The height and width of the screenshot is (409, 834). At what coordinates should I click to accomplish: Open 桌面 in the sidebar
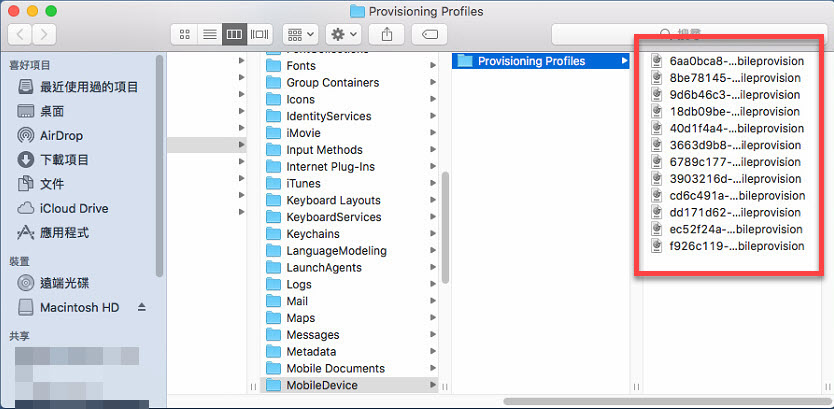pyautogui.click(x=40, y=111)
